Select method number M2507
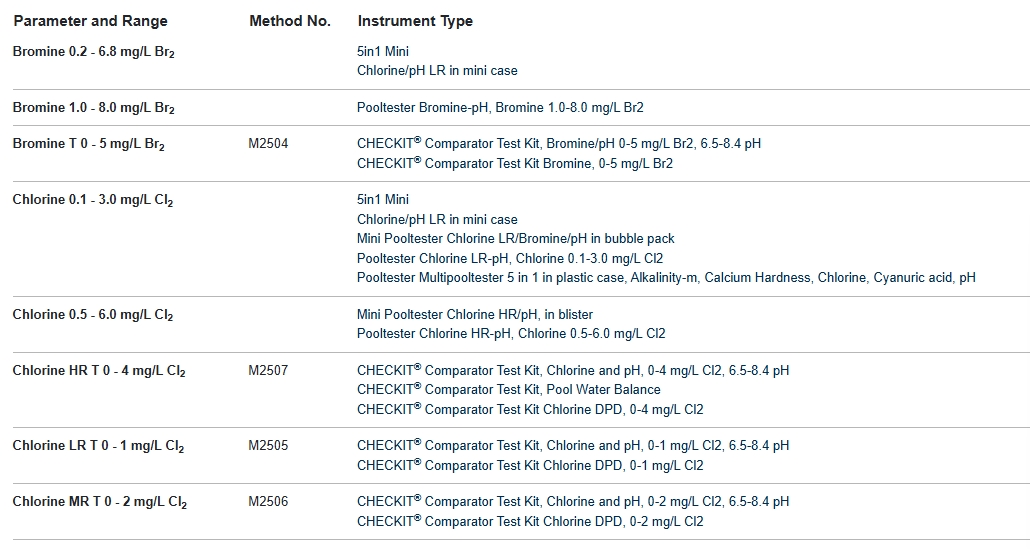The image size is (1030, 549). [x=268, y=371]
